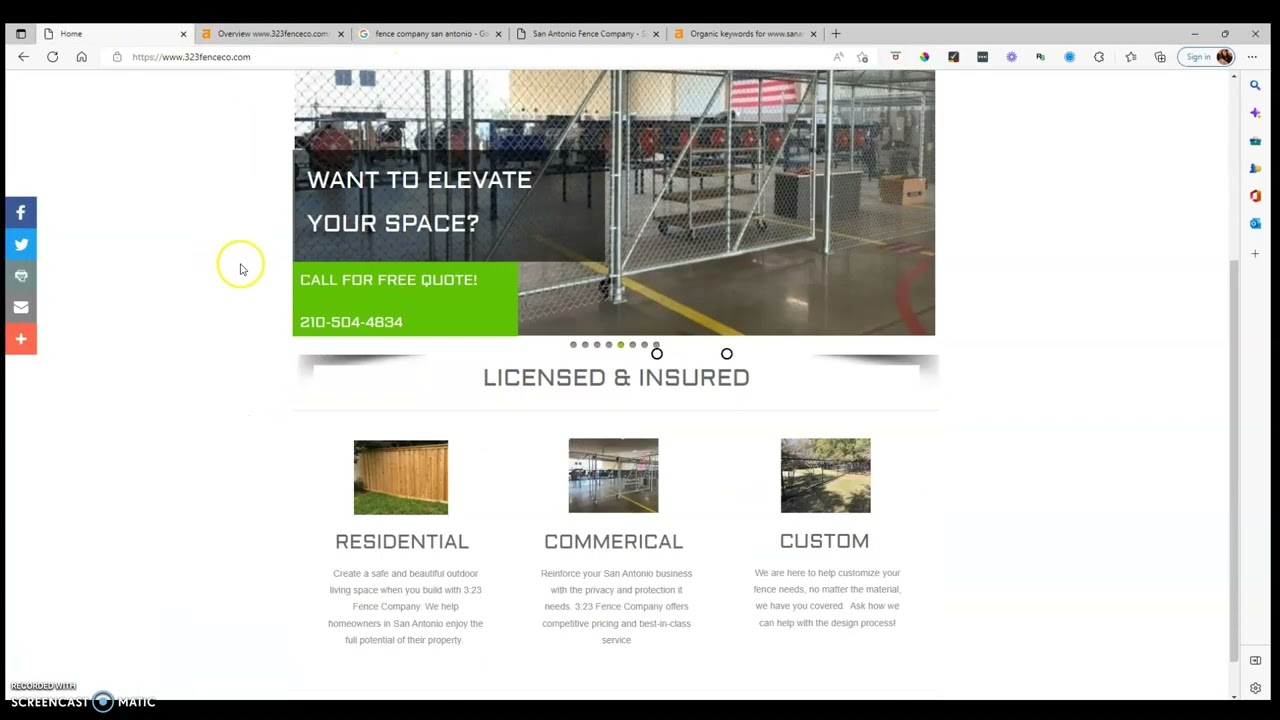
Task: Click the checkmark extension icon
Action: [x=953, y=57]
